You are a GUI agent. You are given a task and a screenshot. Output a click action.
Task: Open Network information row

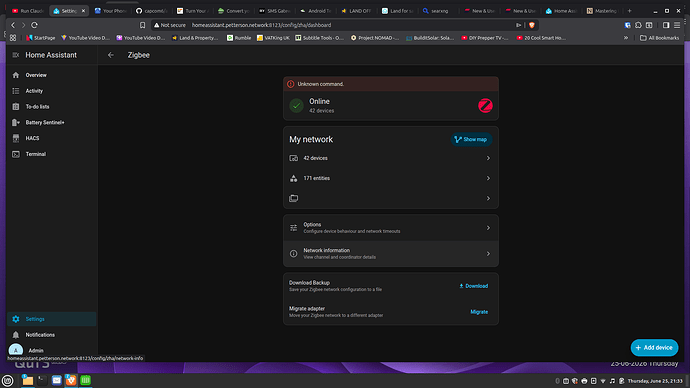pos(391,253)
